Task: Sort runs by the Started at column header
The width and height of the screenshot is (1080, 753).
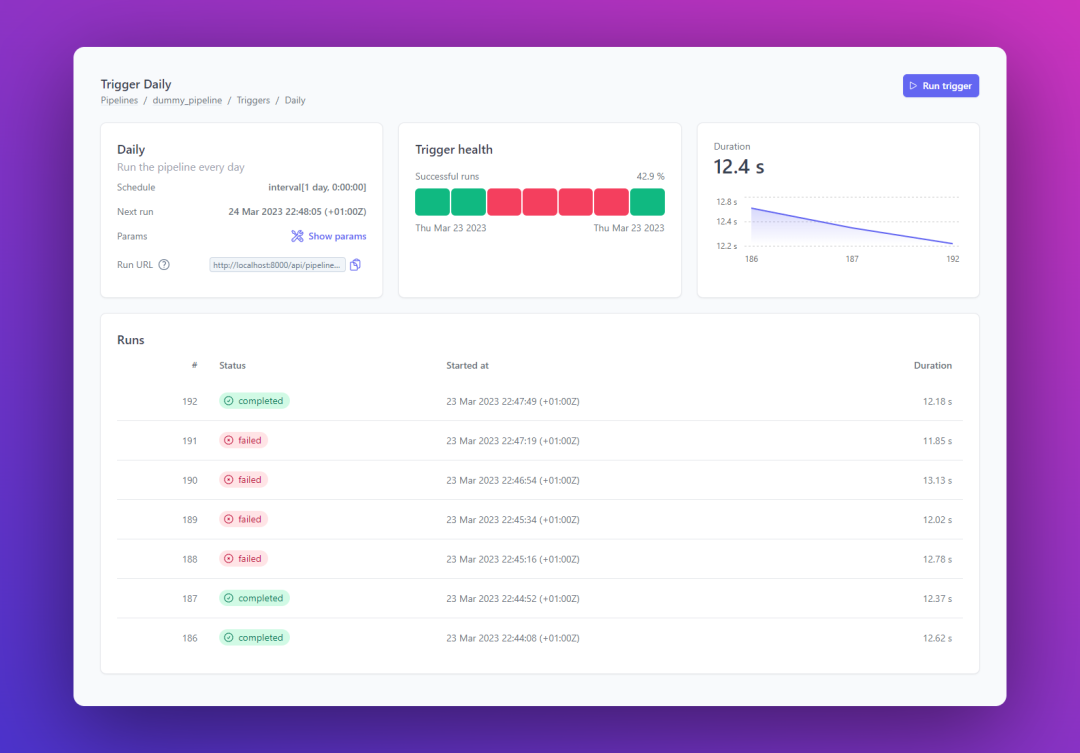Action: [467, 365]
